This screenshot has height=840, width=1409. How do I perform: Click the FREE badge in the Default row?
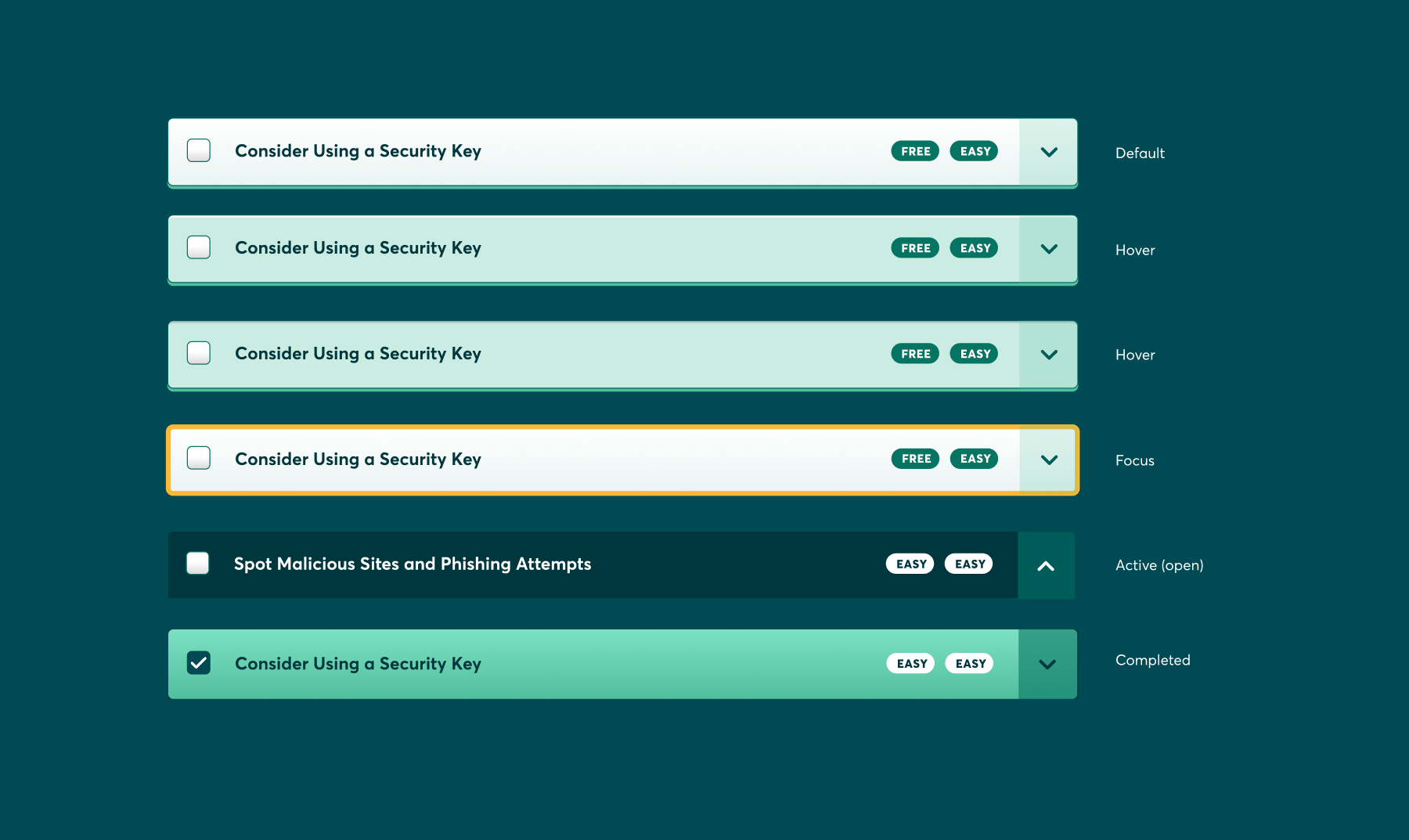(915, 151)
